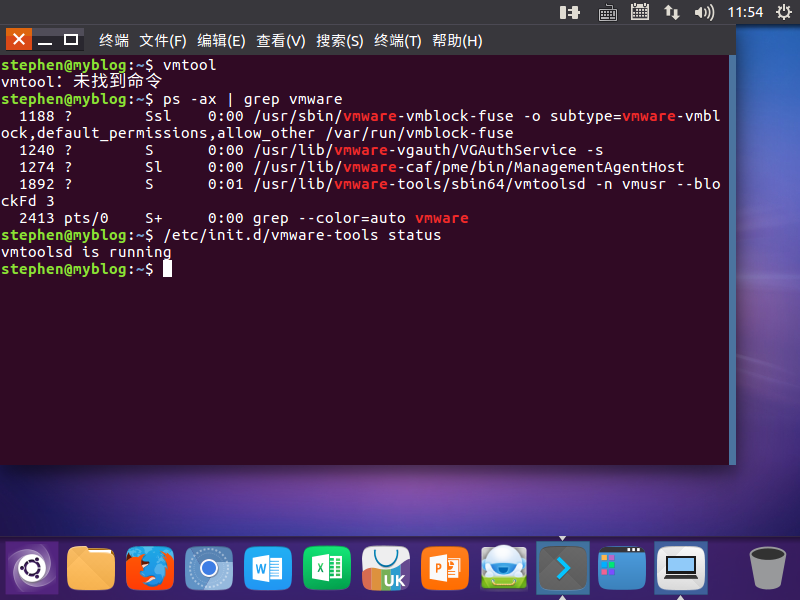This screenshot has height=600, width=800.
Task: Click the 'pts/0' terminal column value
Action: (86, 218)
